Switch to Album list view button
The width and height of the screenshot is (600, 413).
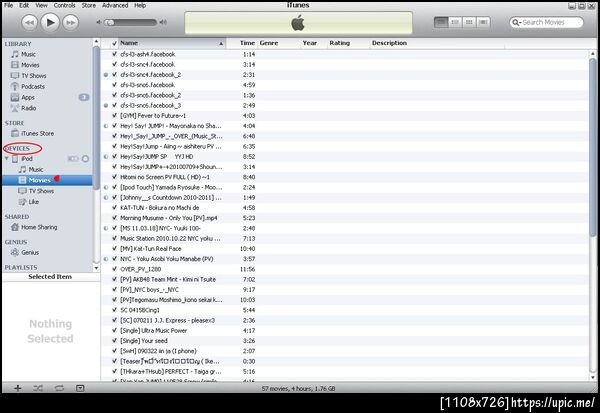pyautogui.click(x=455, y=22)
